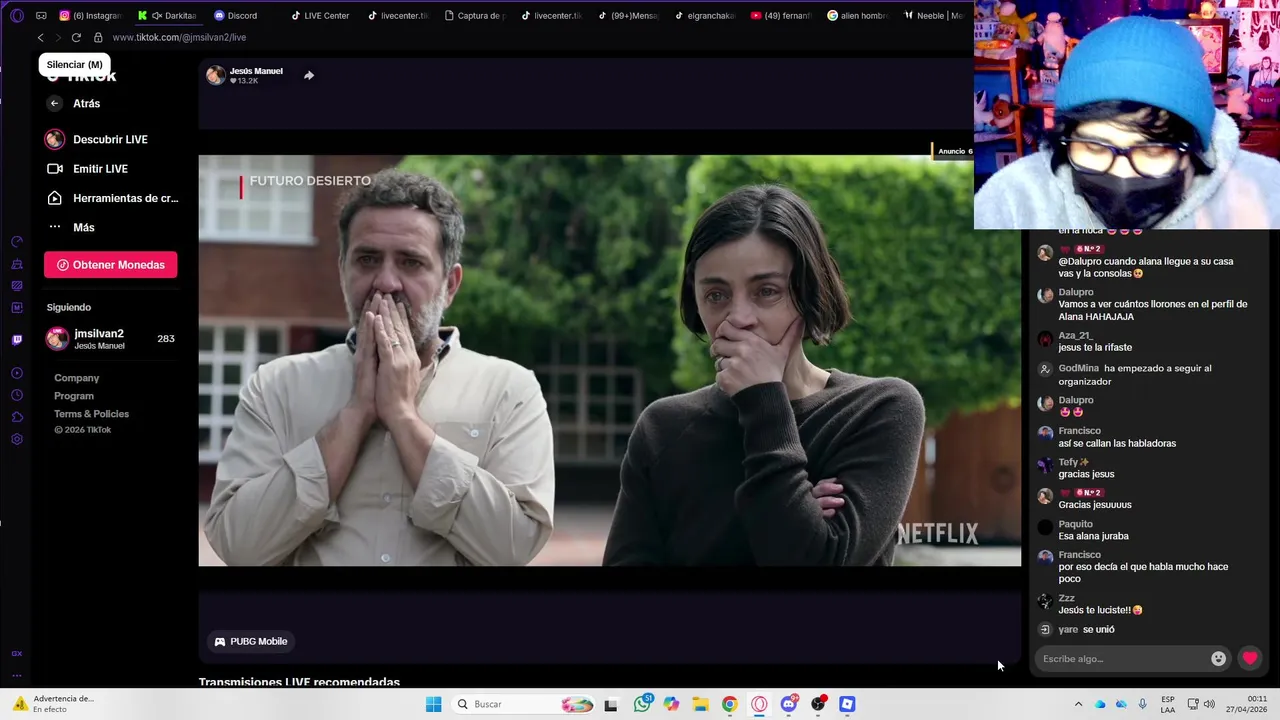This screenshot has width=1280, height=720.
Task: Click the Jesús Manuel streamer avatar
Action: tap(216, 75)
